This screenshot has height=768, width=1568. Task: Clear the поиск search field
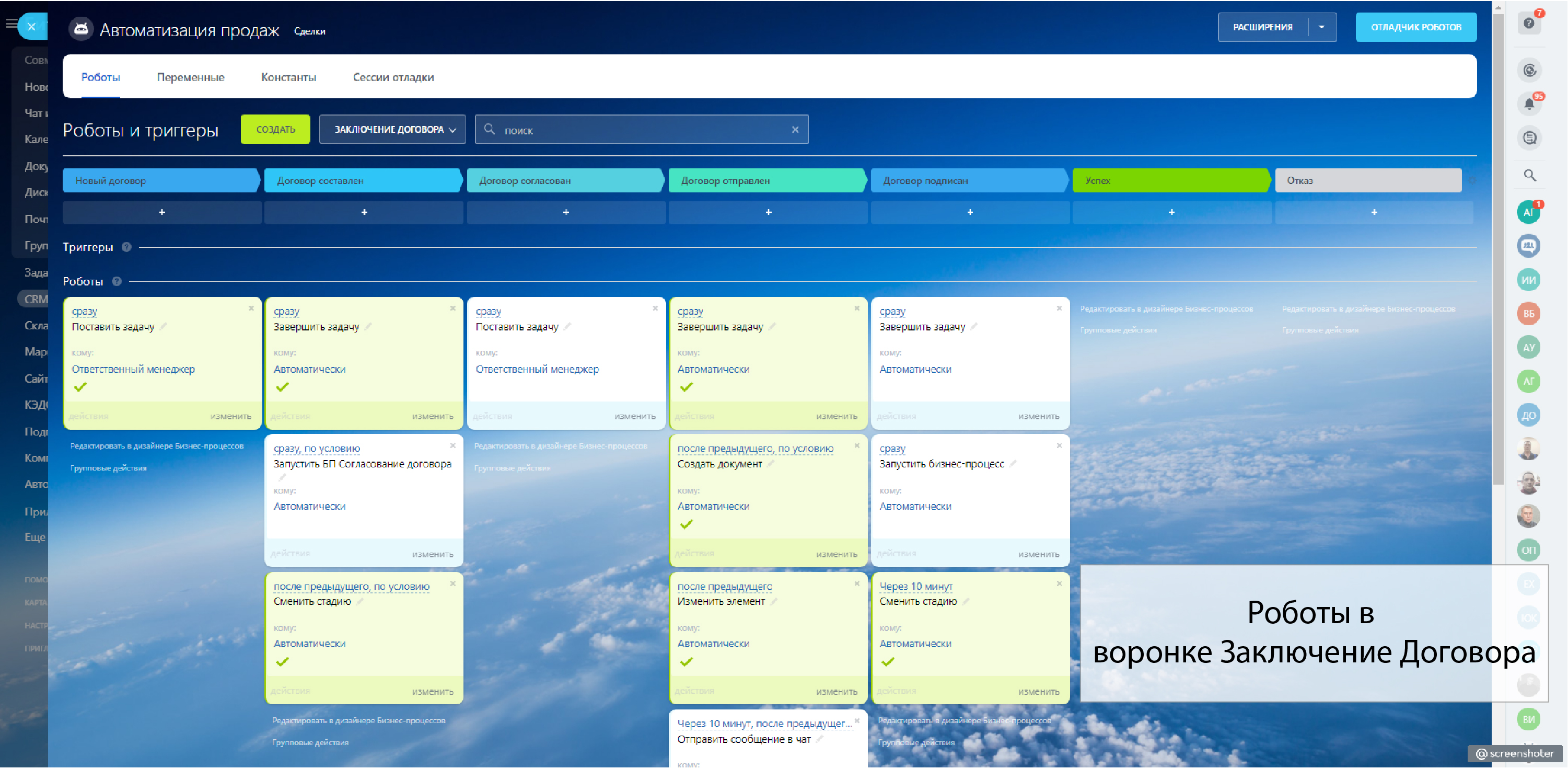(x=794, y=129)
